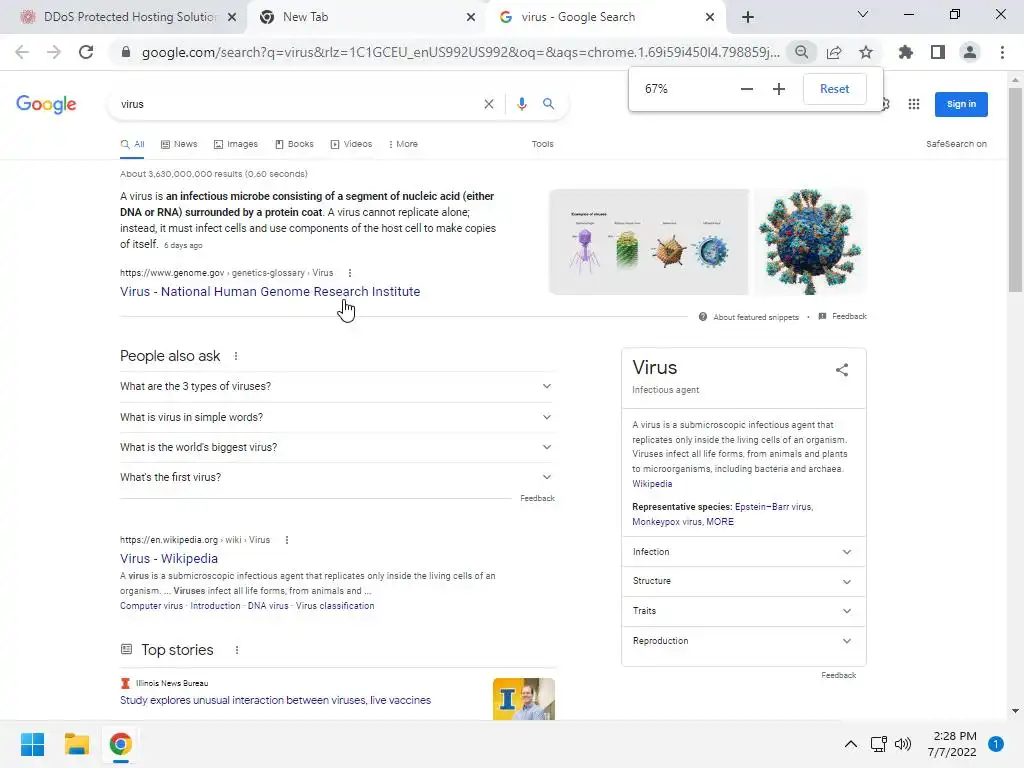Close the New Tab tab
The height and width of the screenshot is (768, 1024).
pos(471,17)
